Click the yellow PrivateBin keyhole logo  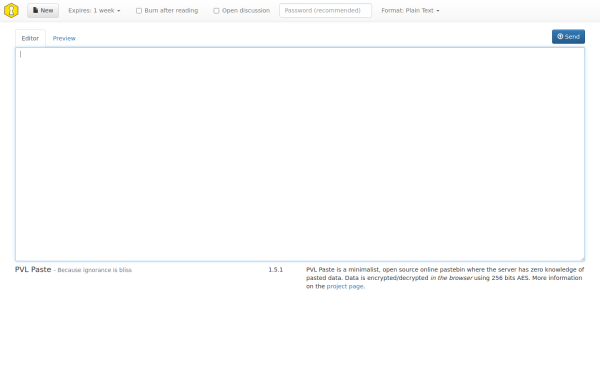point(11,10)
